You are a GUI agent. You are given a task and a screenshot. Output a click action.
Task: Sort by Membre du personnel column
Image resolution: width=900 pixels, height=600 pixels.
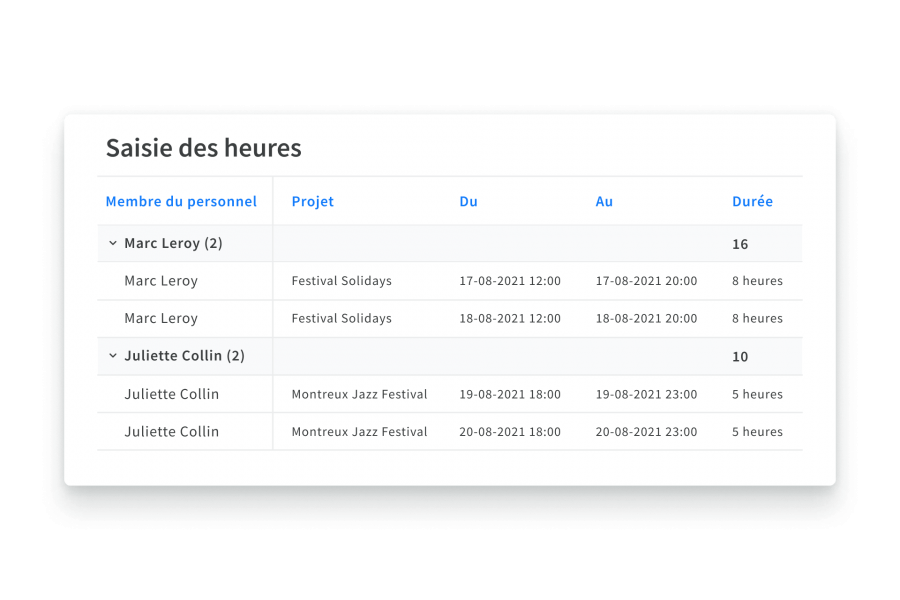[x=182, y=201]
